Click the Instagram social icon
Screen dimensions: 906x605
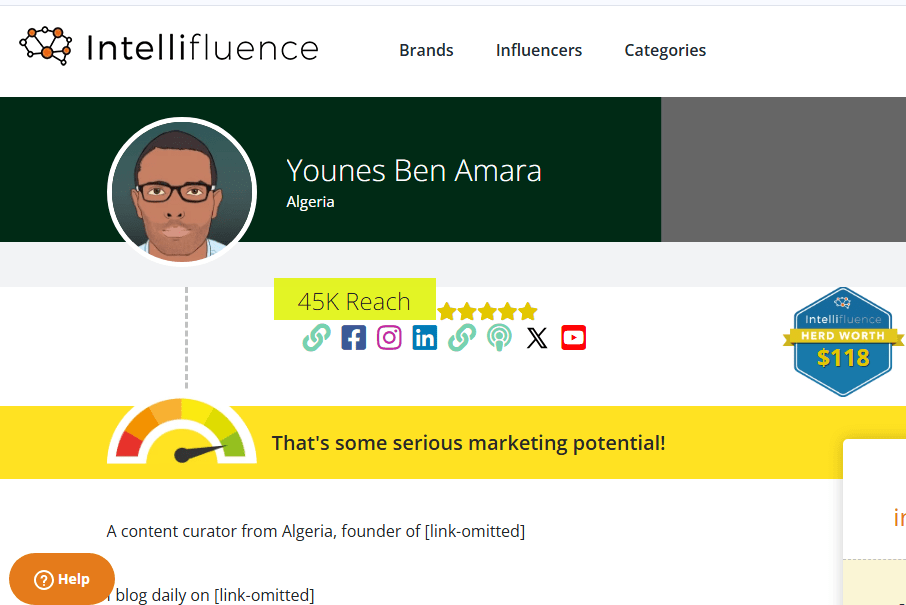point(389,338)
